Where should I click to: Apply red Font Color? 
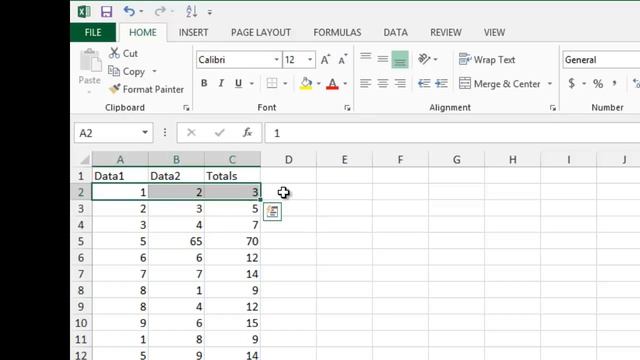(333, 83)
